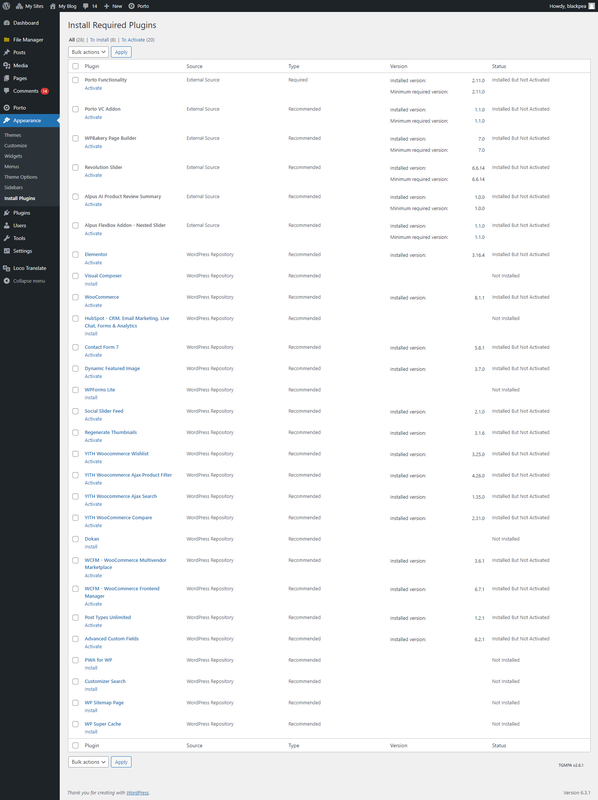This screenshot has width=598, height=800.
Task: Open Theme Options submenu item
Action: [21, 177]
